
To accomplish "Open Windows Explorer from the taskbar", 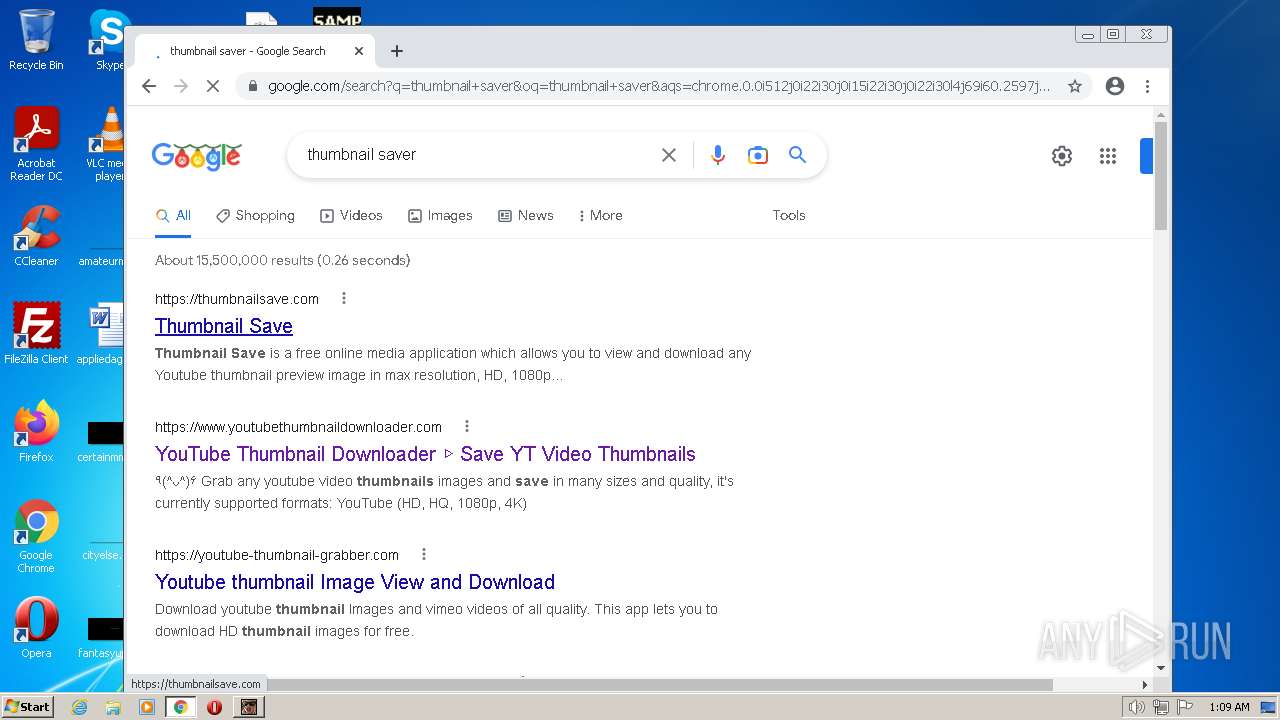I will coord(113,707).
